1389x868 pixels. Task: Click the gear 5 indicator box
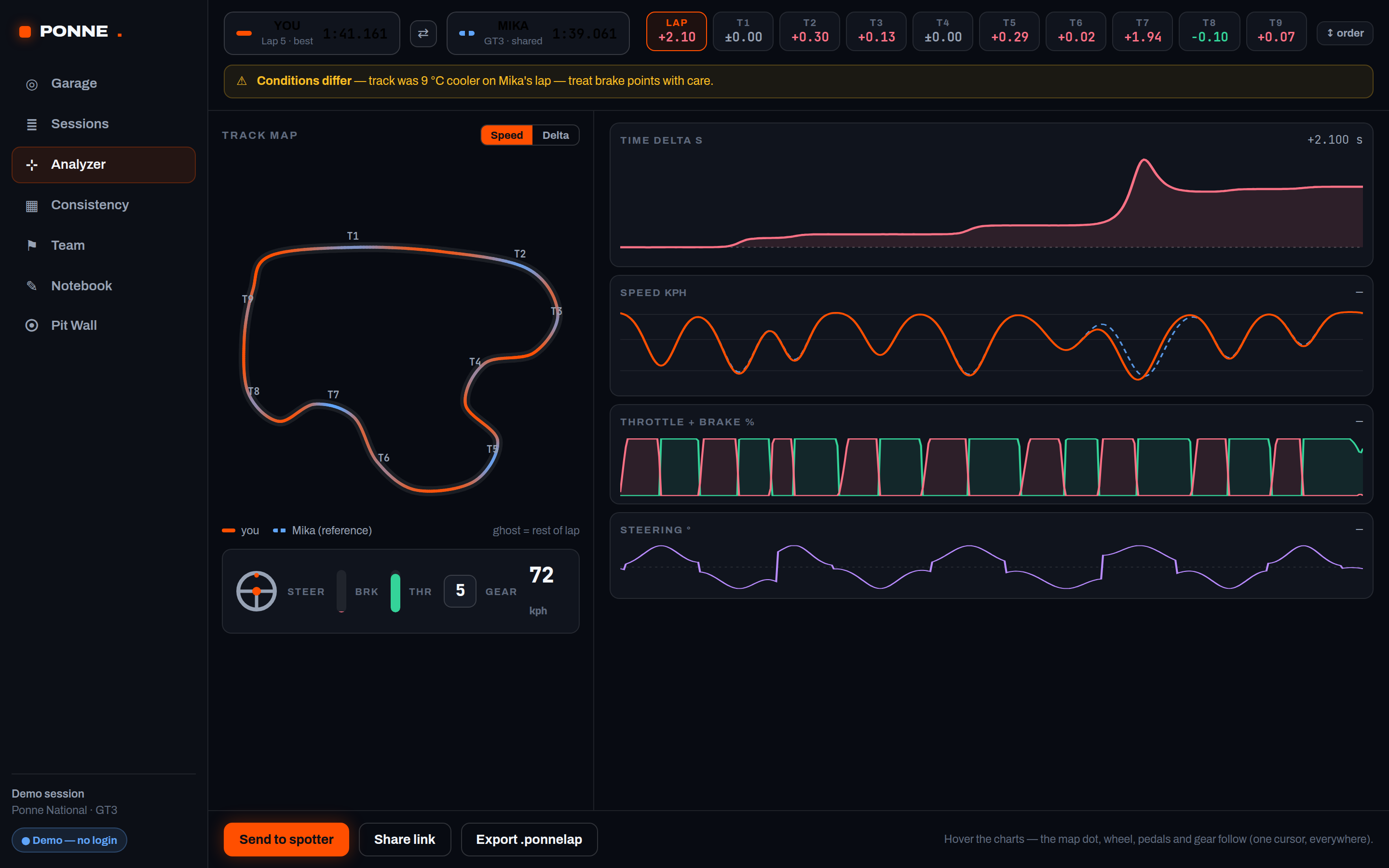pos(460,591)
